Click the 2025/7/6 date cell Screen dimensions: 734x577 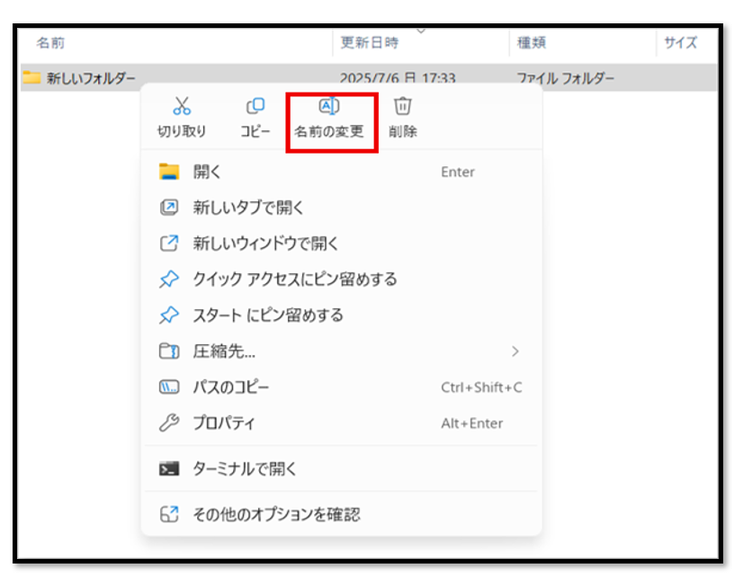pos(397,78)
